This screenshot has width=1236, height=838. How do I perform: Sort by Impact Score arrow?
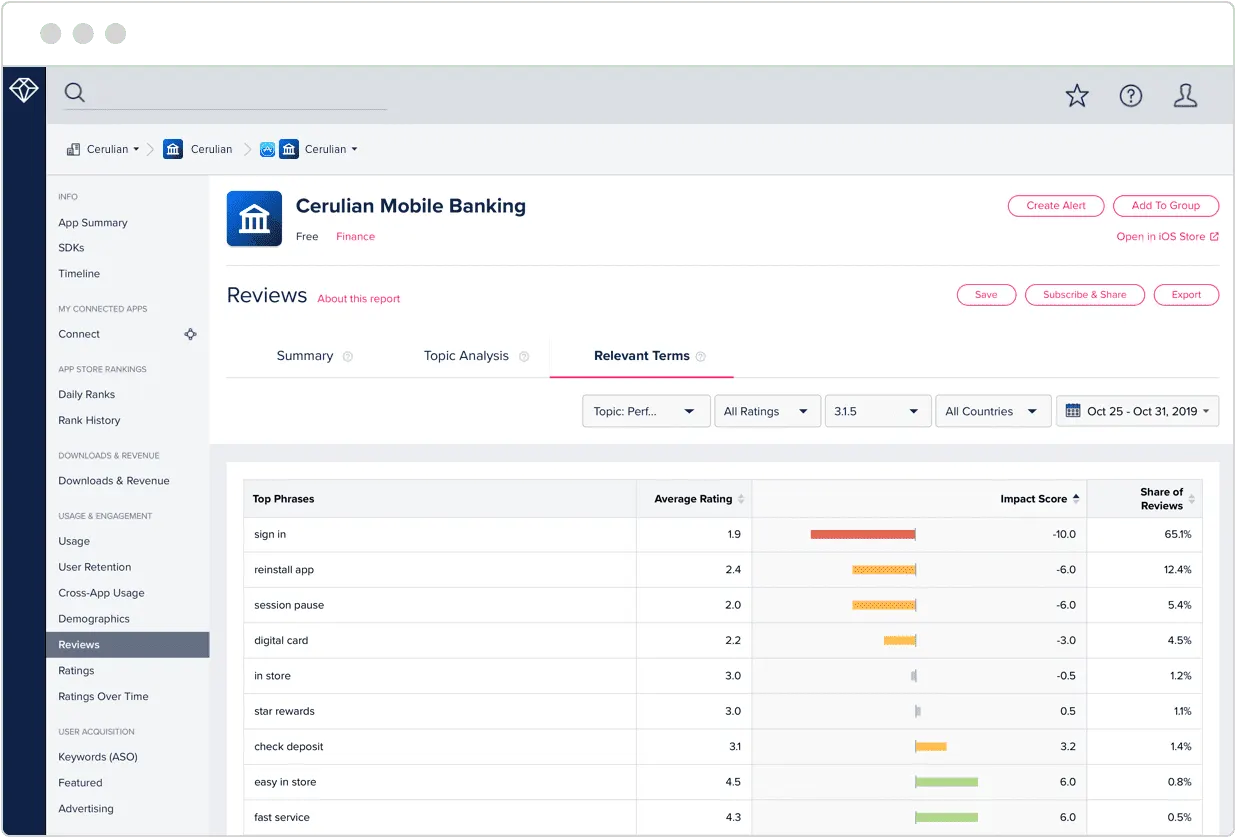[1076, 498]
